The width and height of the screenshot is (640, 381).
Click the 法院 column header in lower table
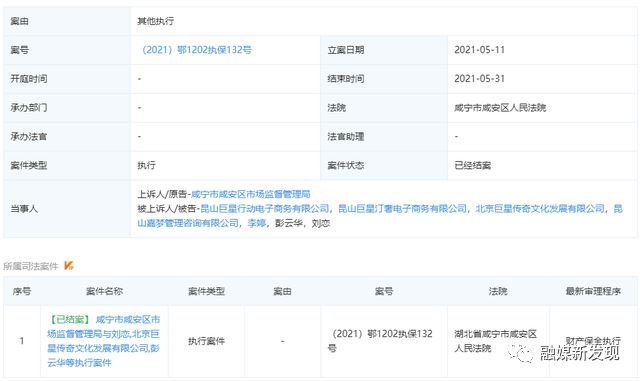point(498,291)
